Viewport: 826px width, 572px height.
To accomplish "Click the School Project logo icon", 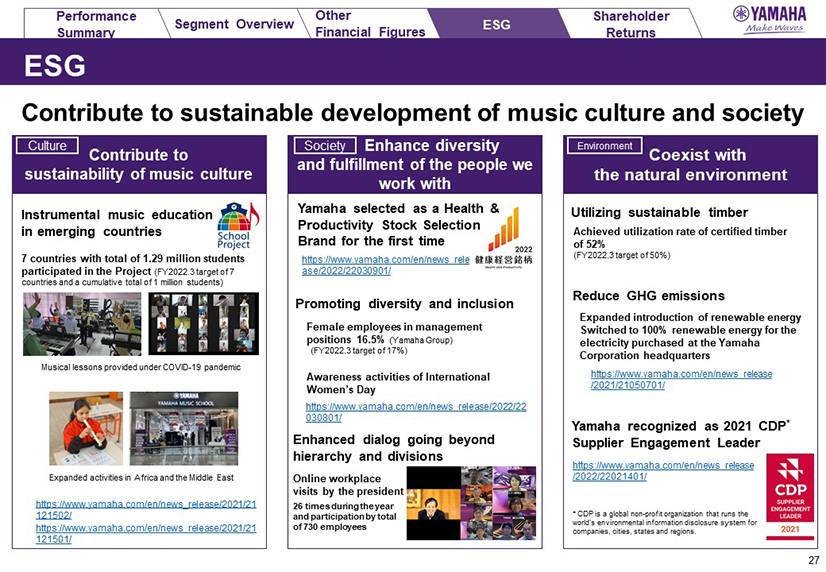I will pyautogui.click(x=236, y=227).
